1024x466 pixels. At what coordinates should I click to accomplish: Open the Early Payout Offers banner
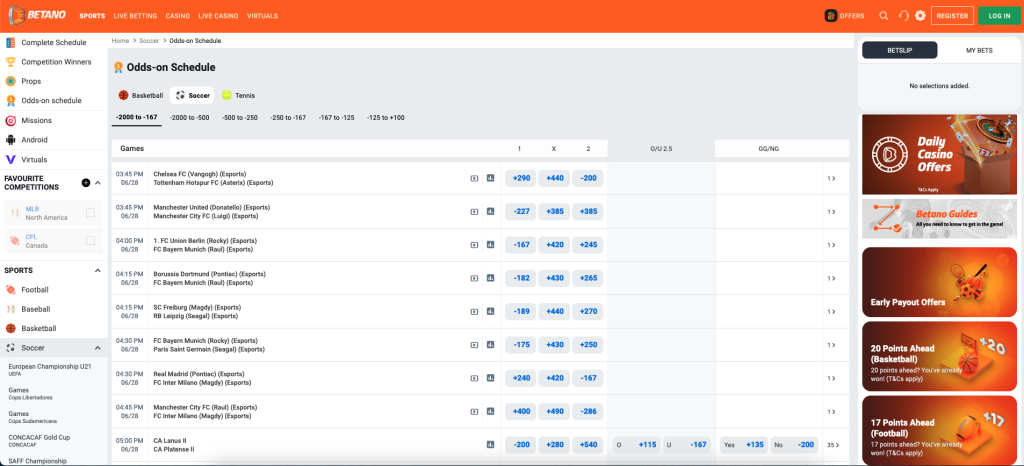(x=939, y=282)
